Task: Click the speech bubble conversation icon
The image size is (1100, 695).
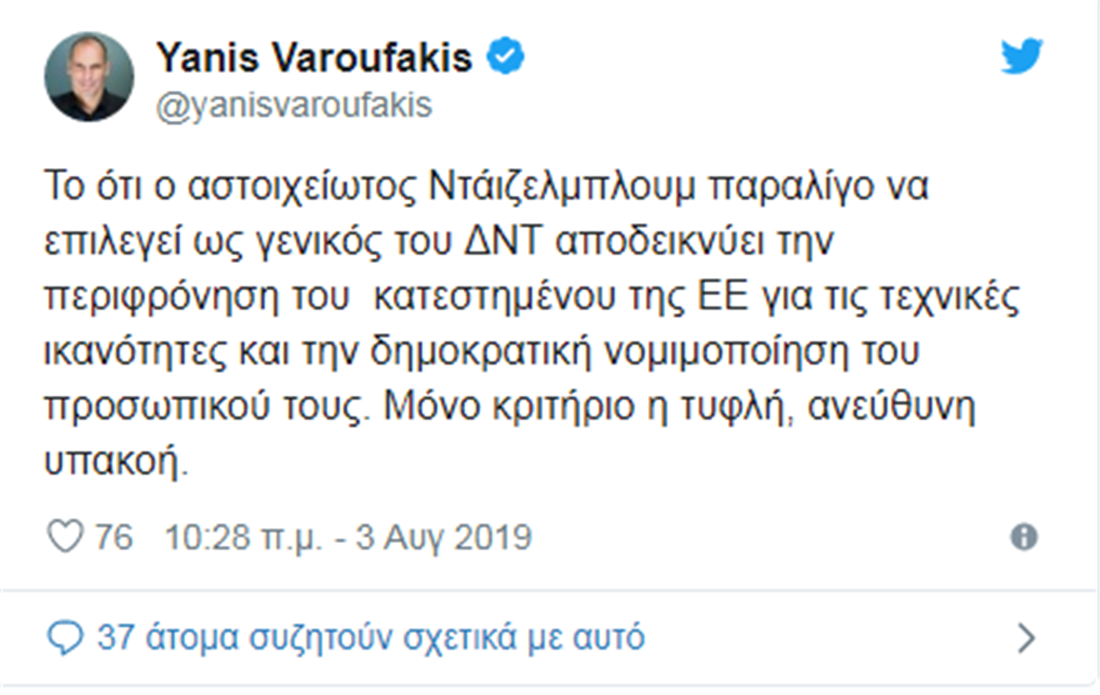Action: [x=65, y=637]
